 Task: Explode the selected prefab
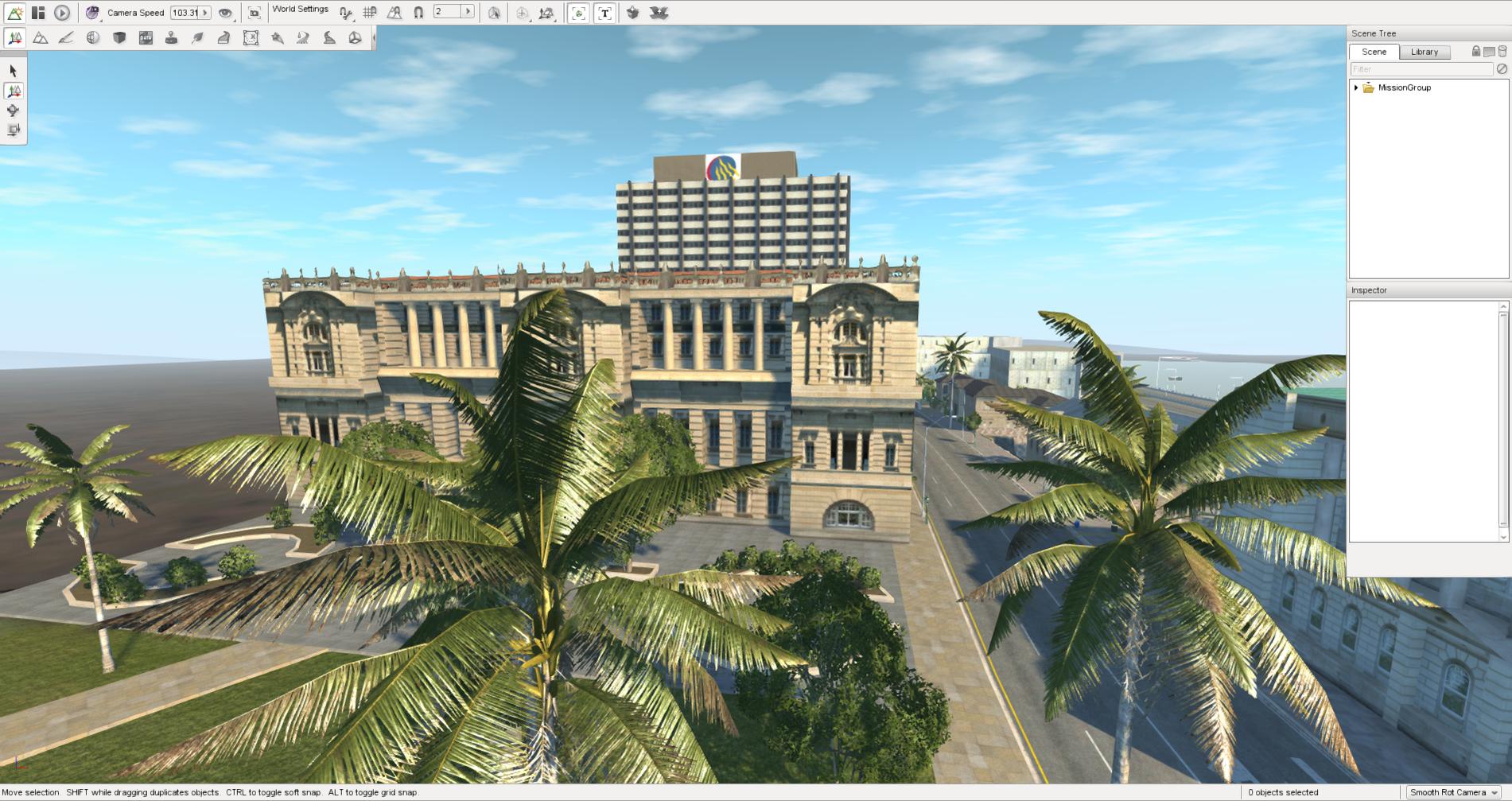click(659, 13)
